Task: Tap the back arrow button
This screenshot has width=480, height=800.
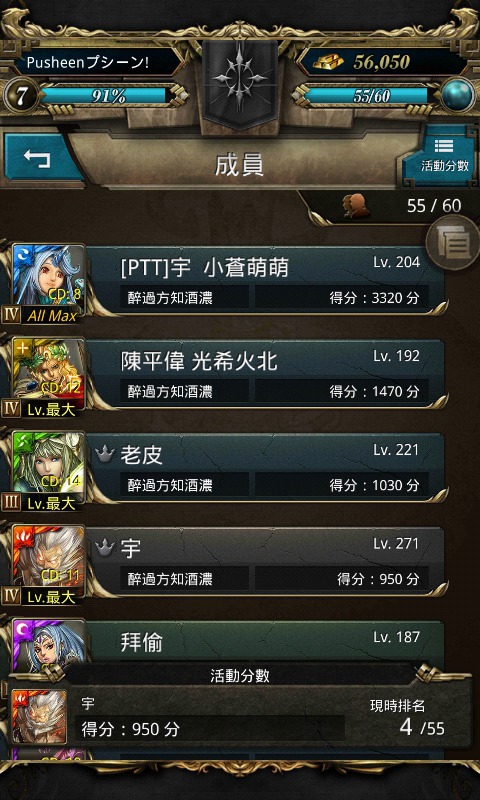Action: point(40,158)
